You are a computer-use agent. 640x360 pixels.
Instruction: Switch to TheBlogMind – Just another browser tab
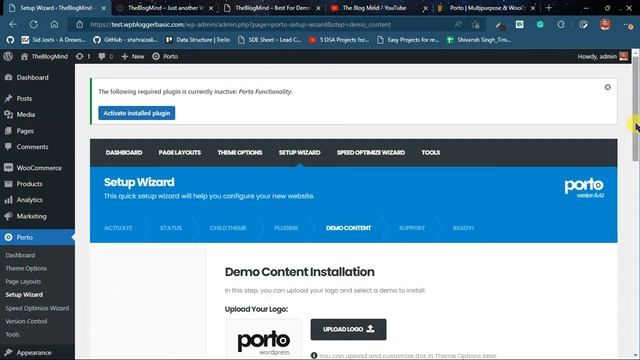(x=165, y=8)
